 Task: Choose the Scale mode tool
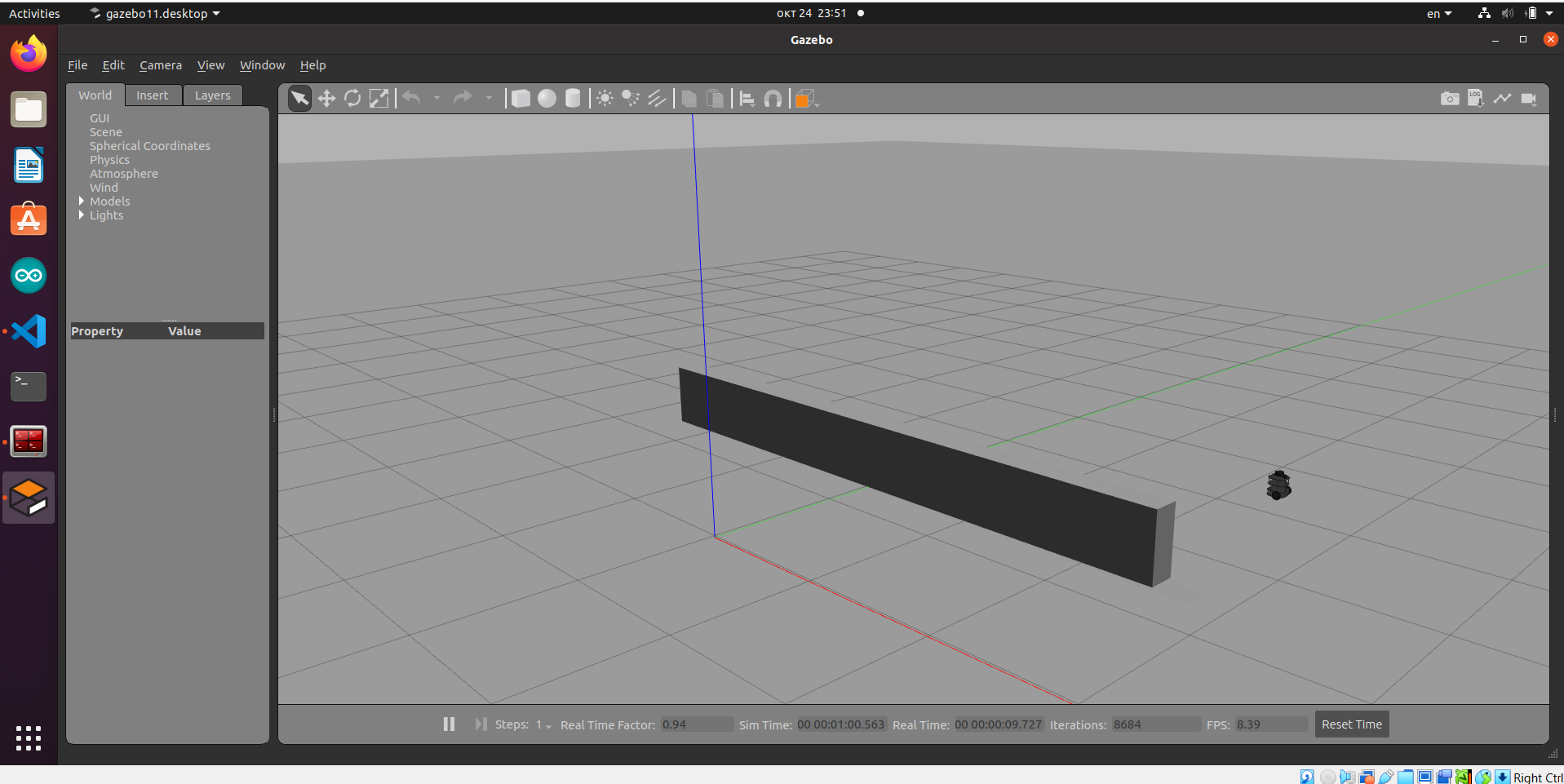tap(379, 99)
